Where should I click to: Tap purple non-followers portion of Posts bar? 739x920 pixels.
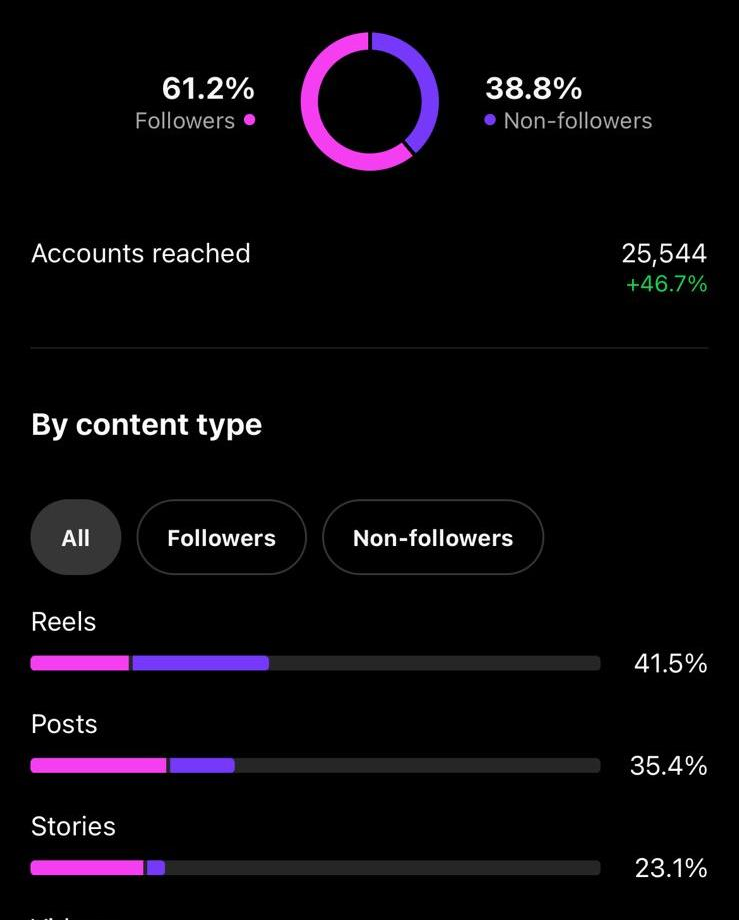click(x=202, y=765)
